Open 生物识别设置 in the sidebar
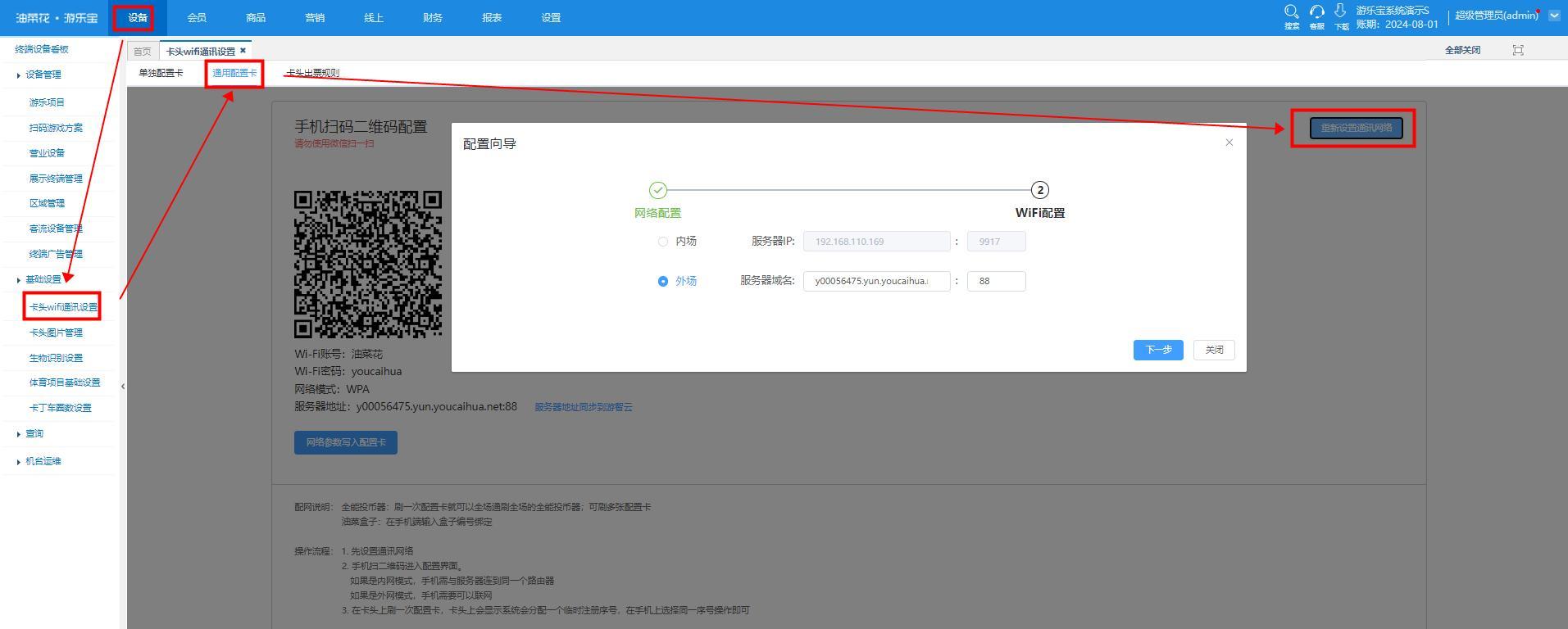 point(56,358)
